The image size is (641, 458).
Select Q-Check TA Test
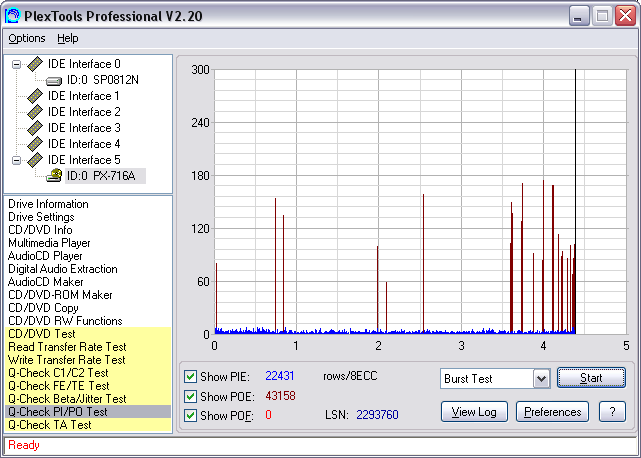tap(88, 425)
